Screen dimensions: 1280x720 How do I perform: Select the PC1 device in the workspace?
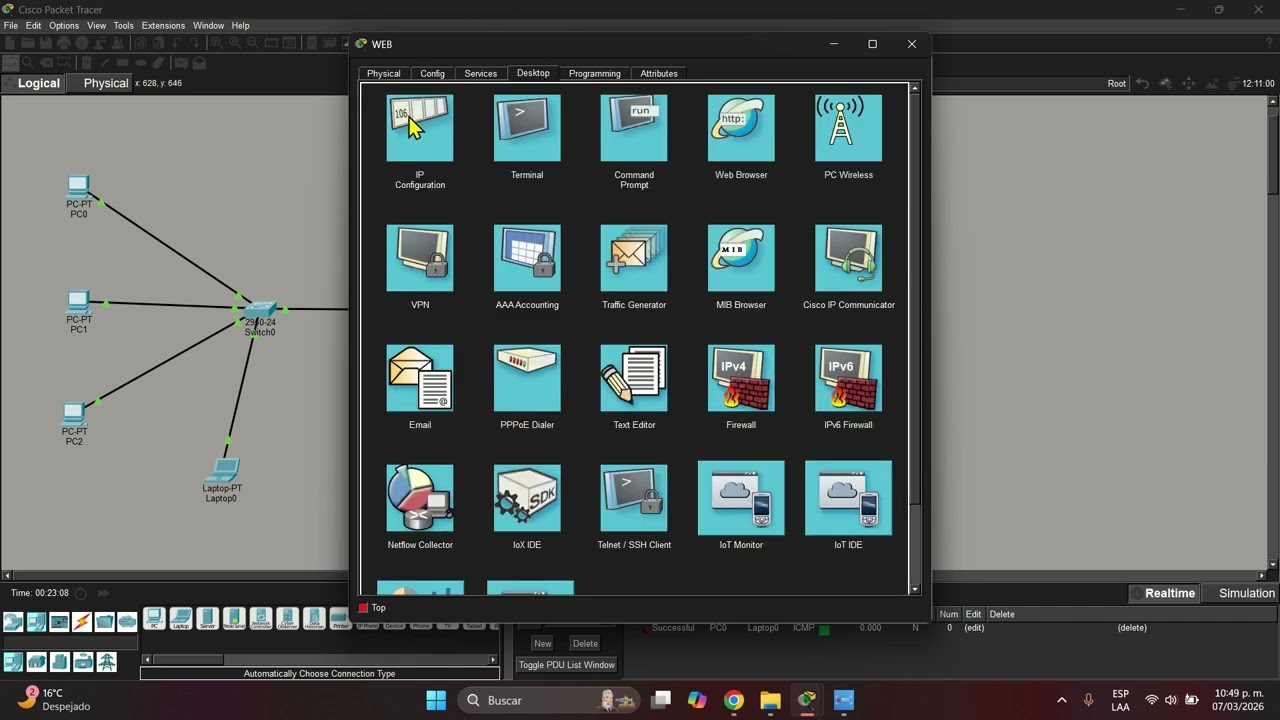click(x=79, y=303)
